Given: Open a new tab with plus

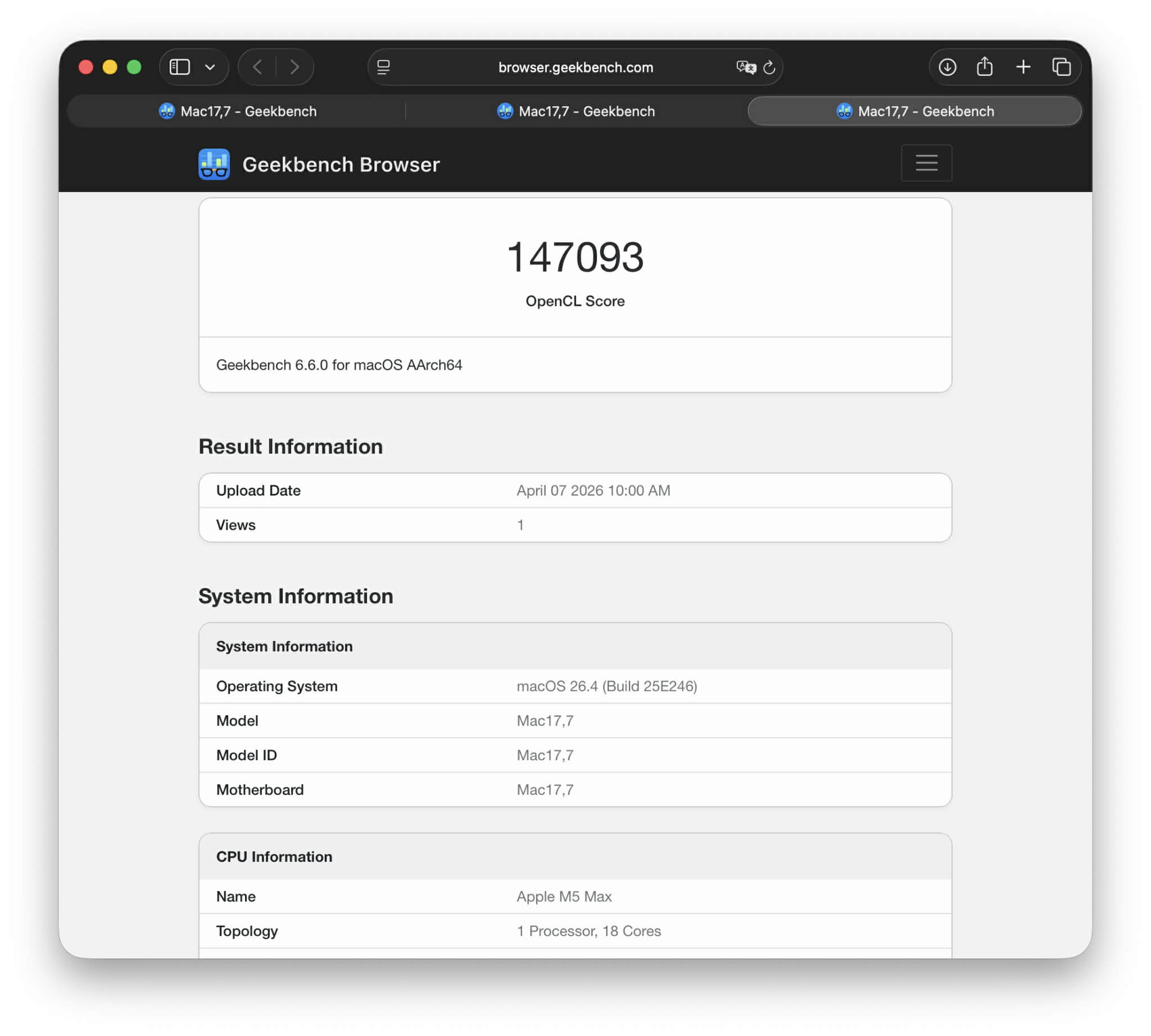Looking at the screenshot, I should (1023, 67).
